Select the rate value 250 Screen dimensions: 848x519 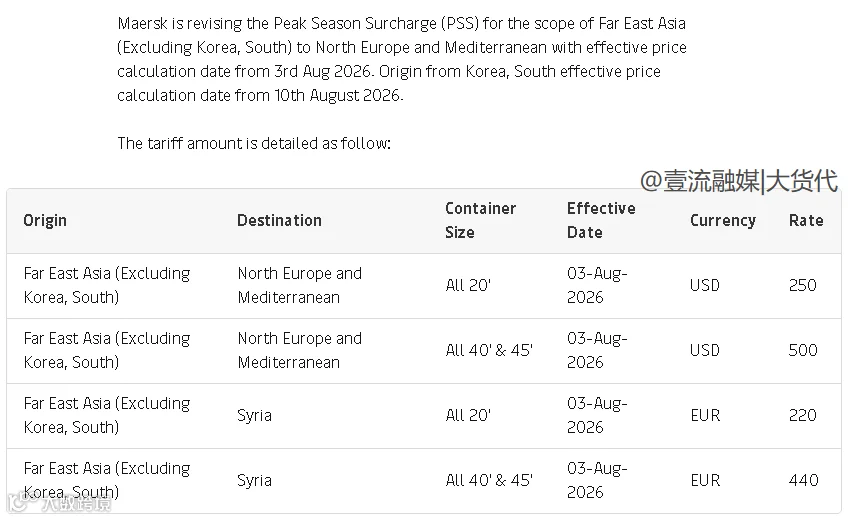pyautogui.click(x=803, y=285)
